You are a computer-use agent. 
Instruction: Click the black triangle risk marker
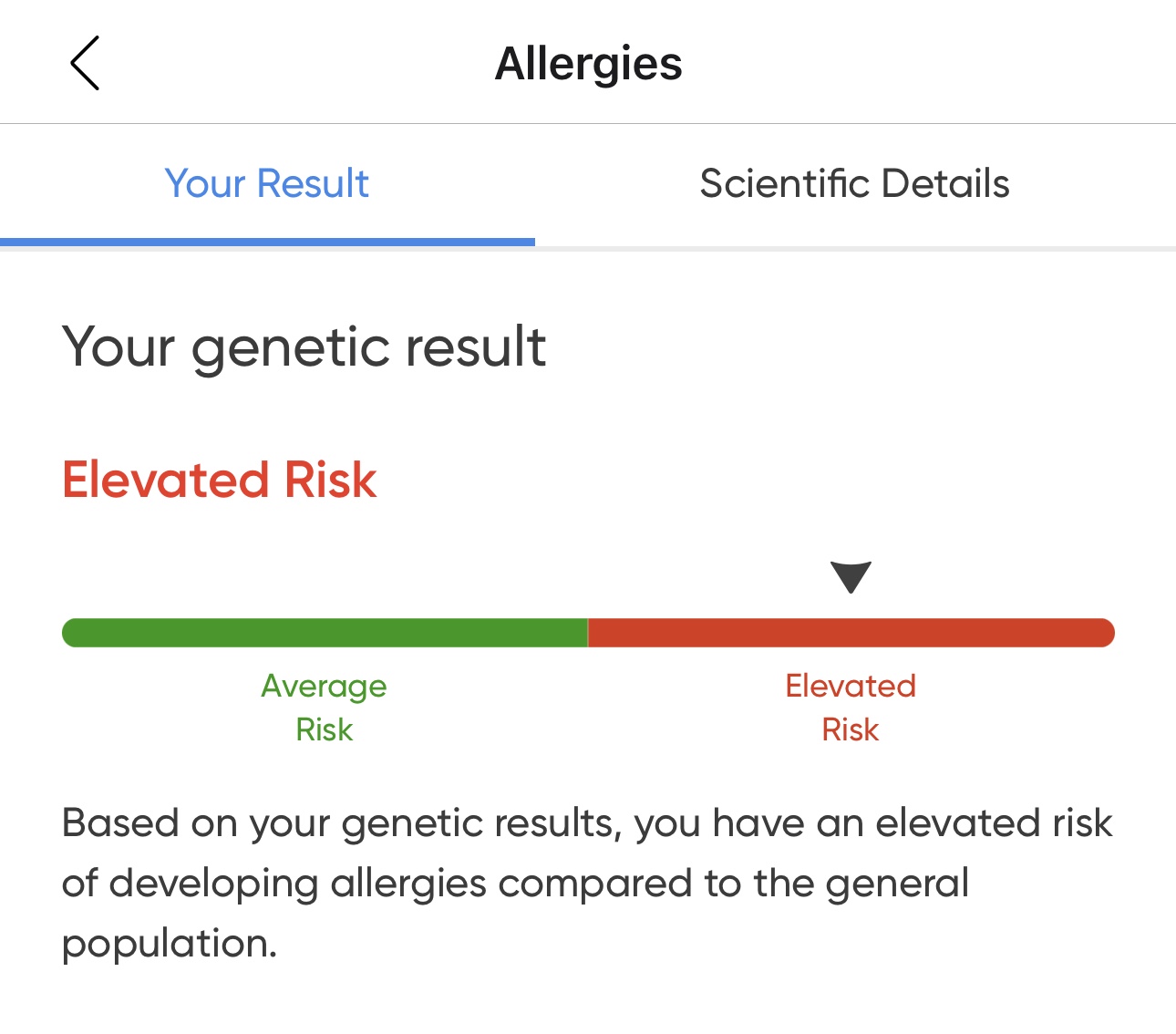click(851, 576)
